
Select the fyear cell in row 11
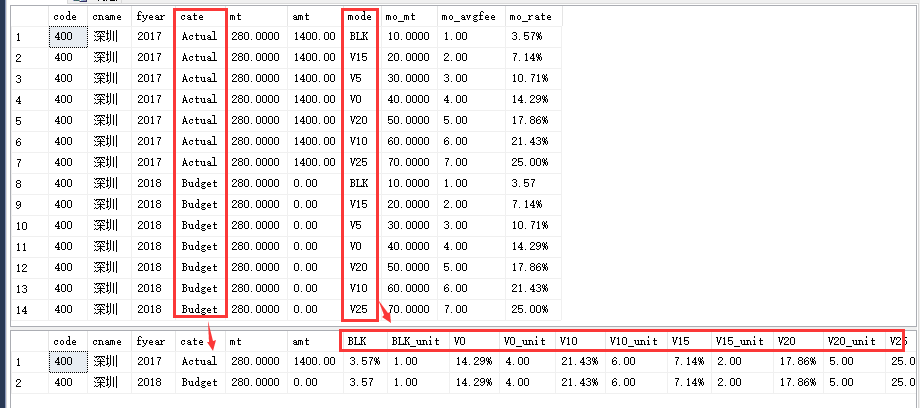[151, 246]
